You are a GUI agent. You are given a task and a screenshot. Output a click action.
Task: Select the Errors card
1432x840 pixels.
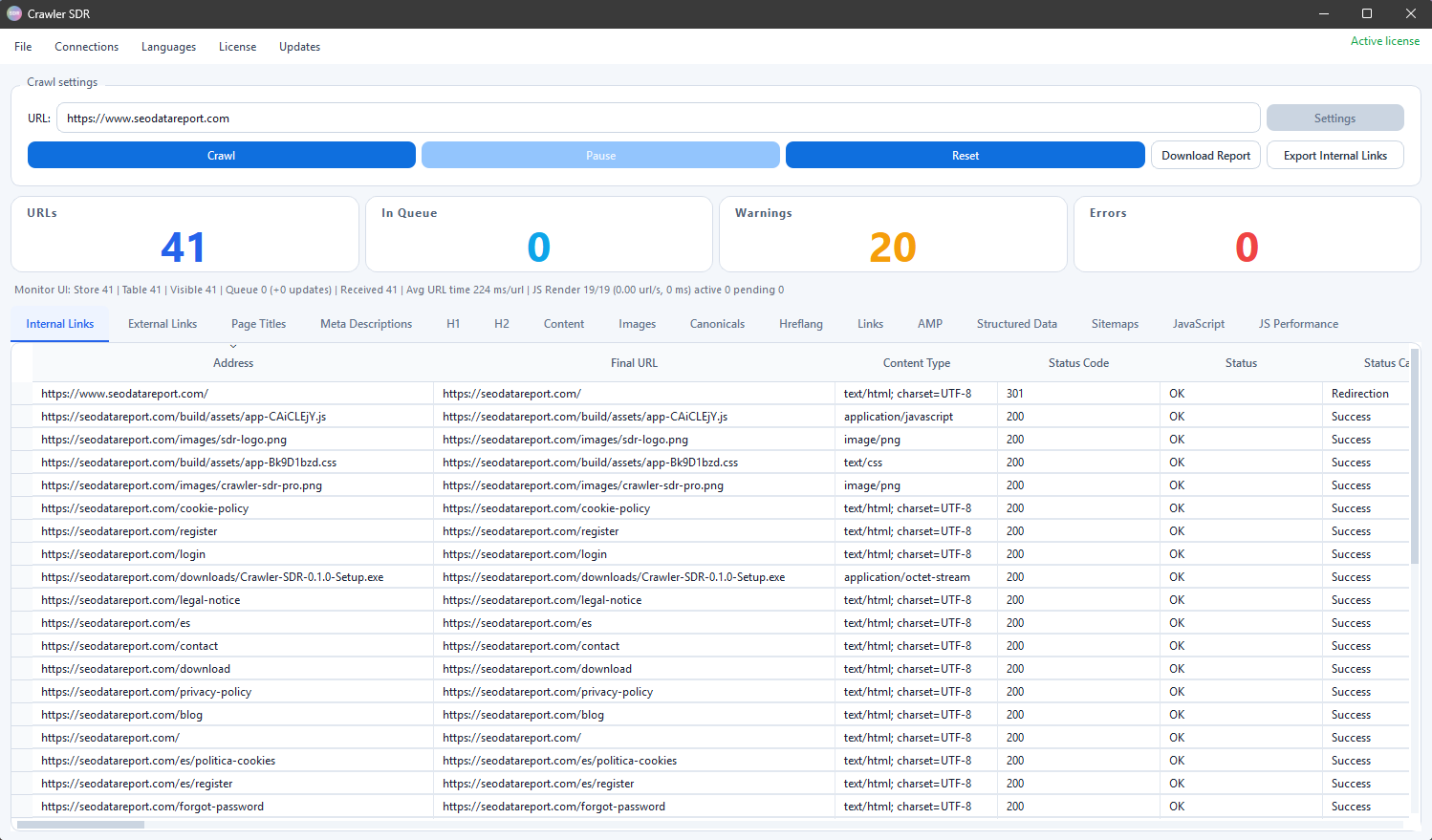(x=1247, y=234)
